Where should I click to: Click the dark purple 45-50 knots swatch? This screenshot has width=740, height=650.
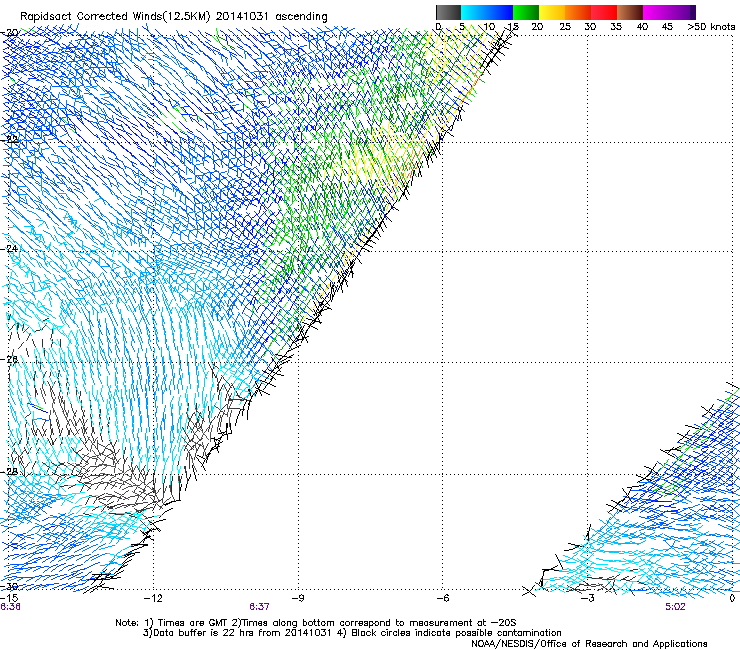[x=682, y=12]
